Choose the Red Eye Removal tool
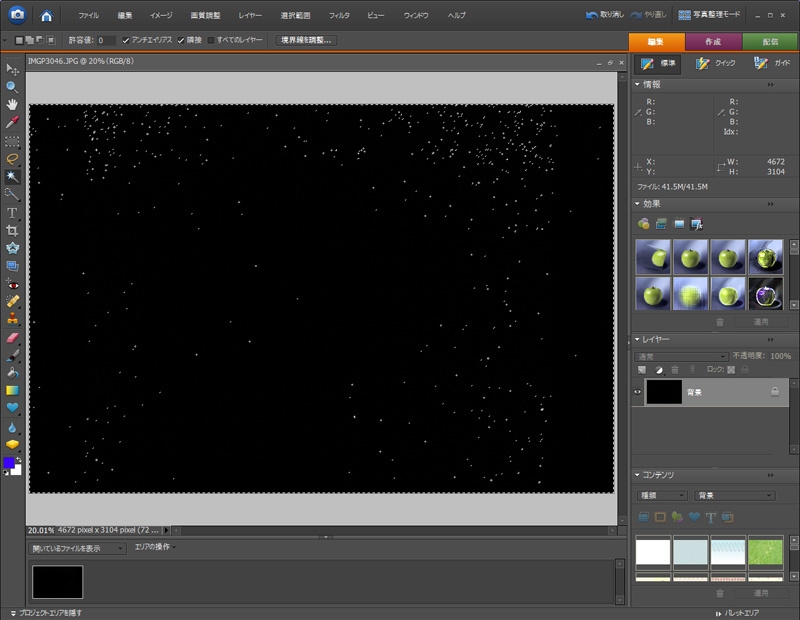 coord(12,283)
